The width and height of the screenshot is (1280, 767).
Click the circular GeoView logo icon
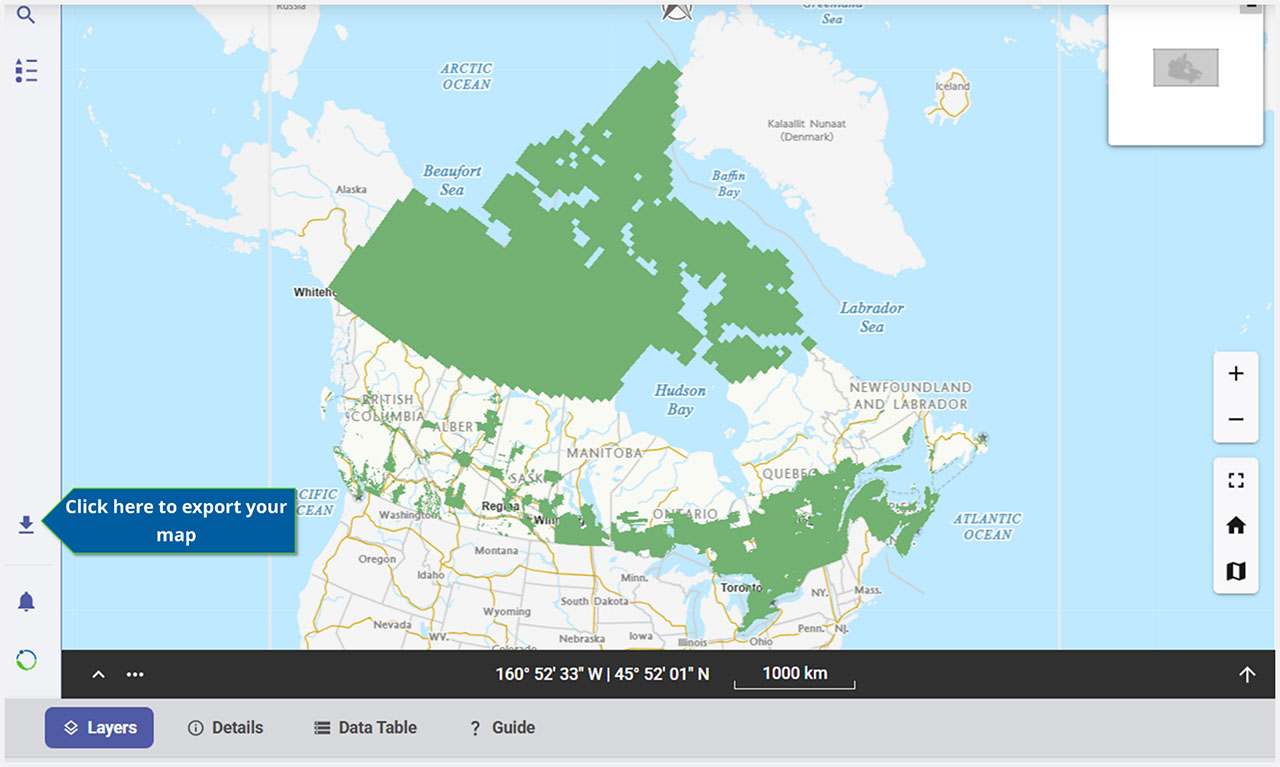(26, 660)
